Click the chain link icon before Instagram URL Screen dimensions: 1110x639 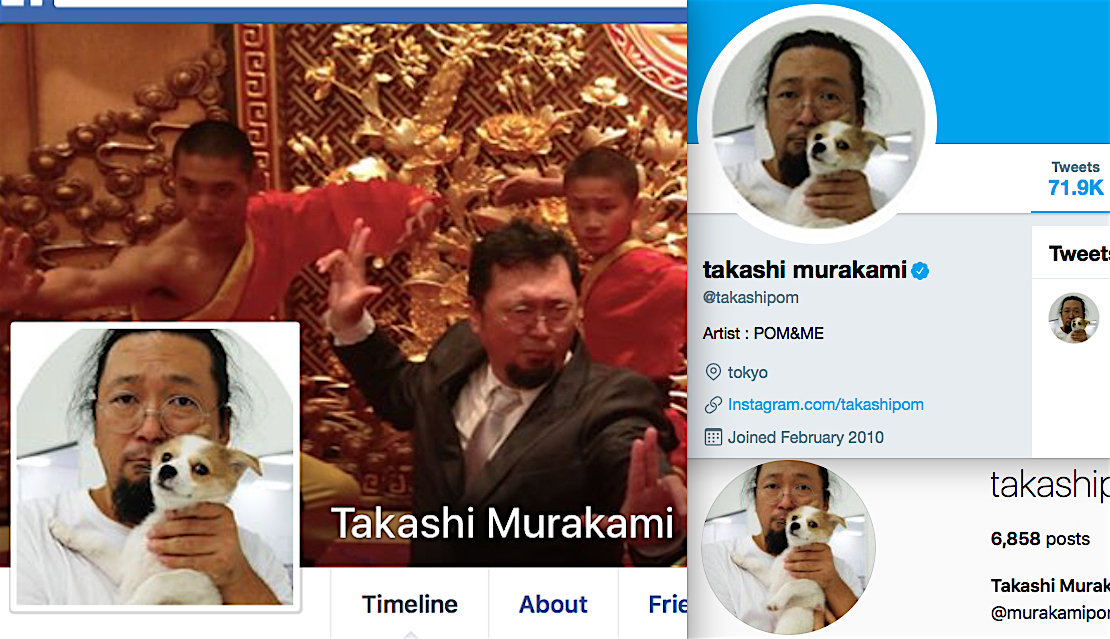point(713,405)
